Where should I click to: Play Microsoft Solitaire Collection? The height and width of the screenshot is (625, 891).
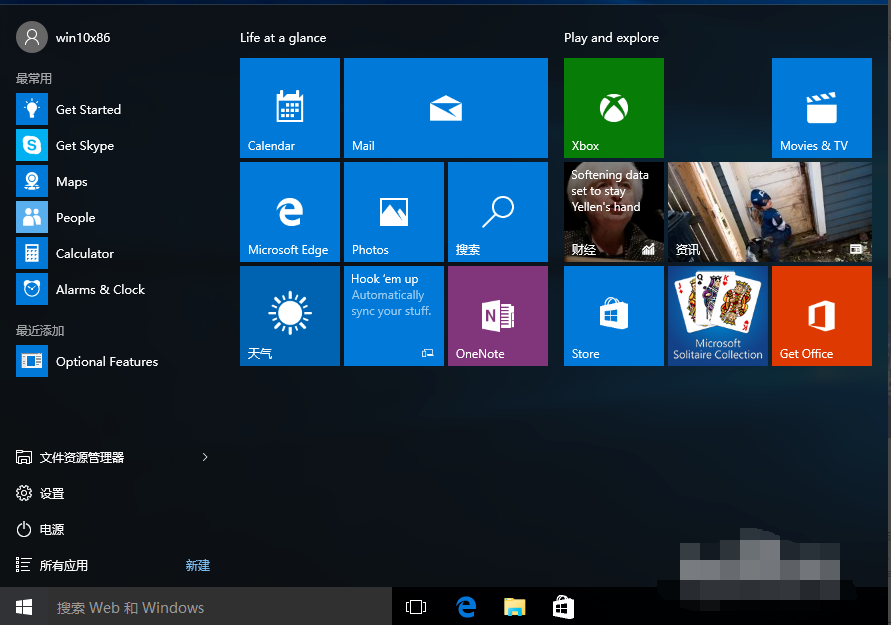[717, 316]
